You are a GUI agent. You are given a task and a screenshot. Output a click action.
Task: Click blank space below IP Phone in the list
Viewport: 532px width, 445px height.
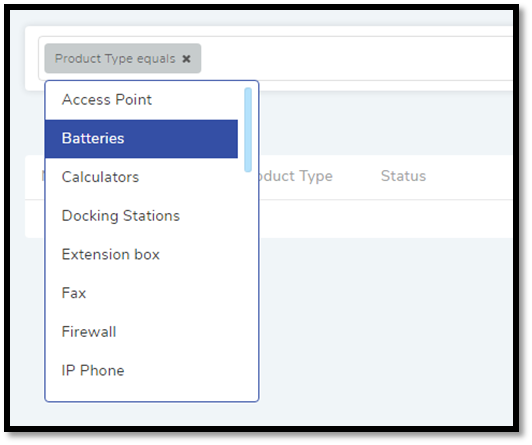click(141, 395)
